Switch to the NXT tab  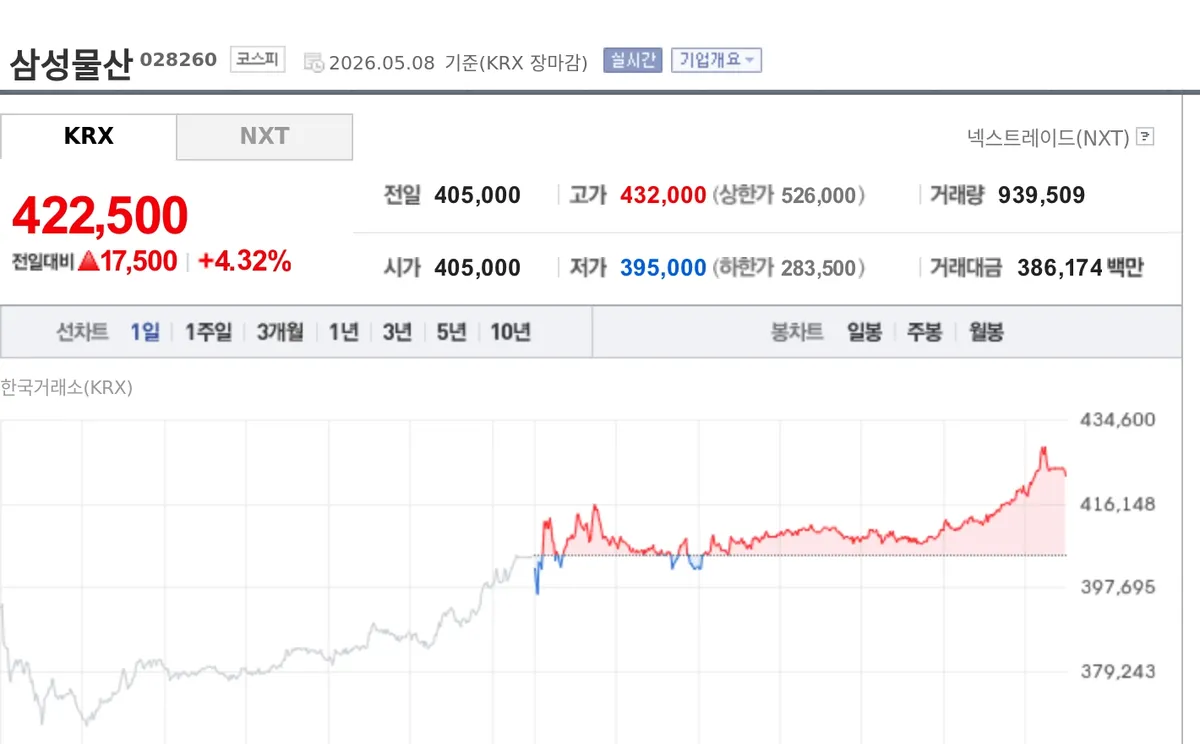click(265, 136)
